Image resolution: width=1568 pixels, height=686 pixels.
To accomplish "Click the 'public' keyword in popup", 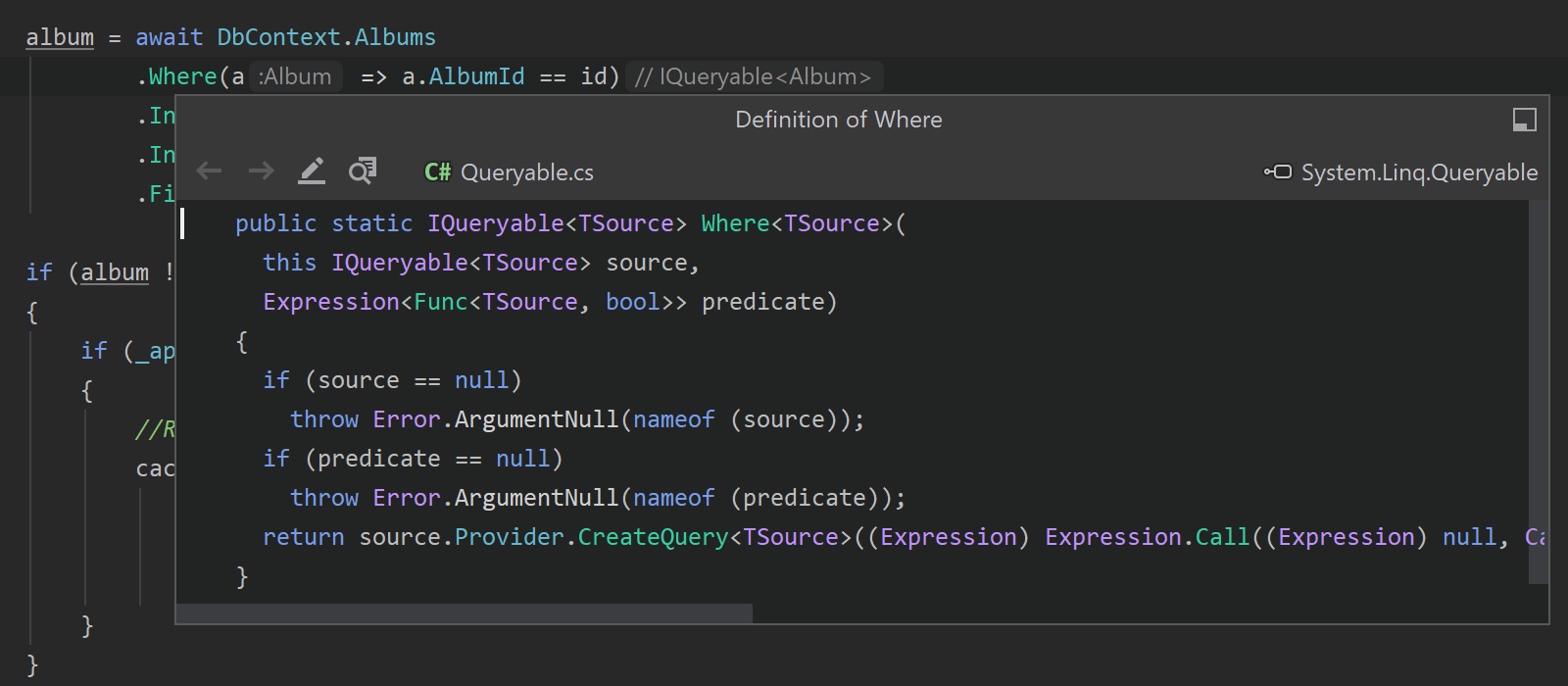I will tap(275, 223).
